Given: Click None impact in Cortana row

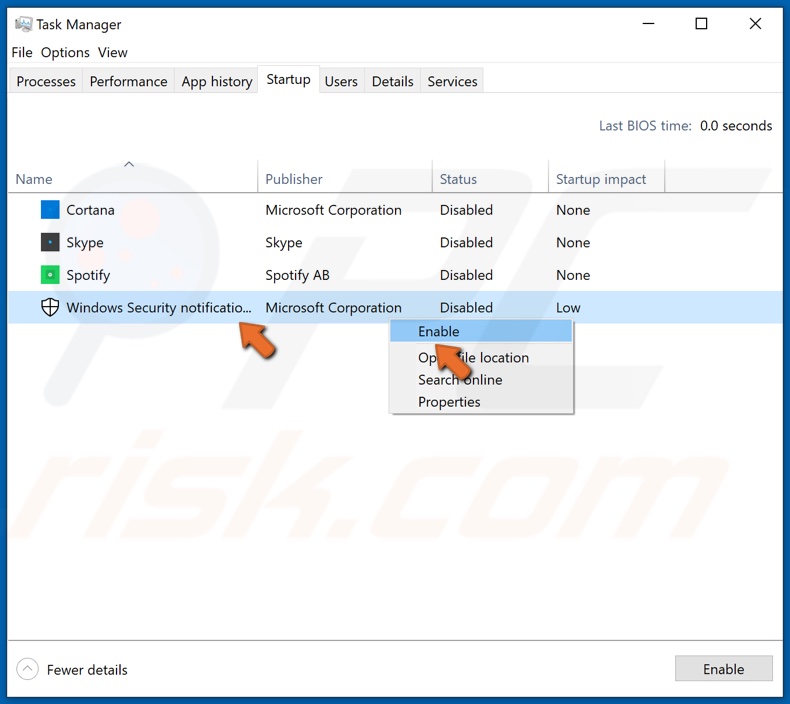Looking at the screenshot, I should pyautogui.click(x=573, y=210).
